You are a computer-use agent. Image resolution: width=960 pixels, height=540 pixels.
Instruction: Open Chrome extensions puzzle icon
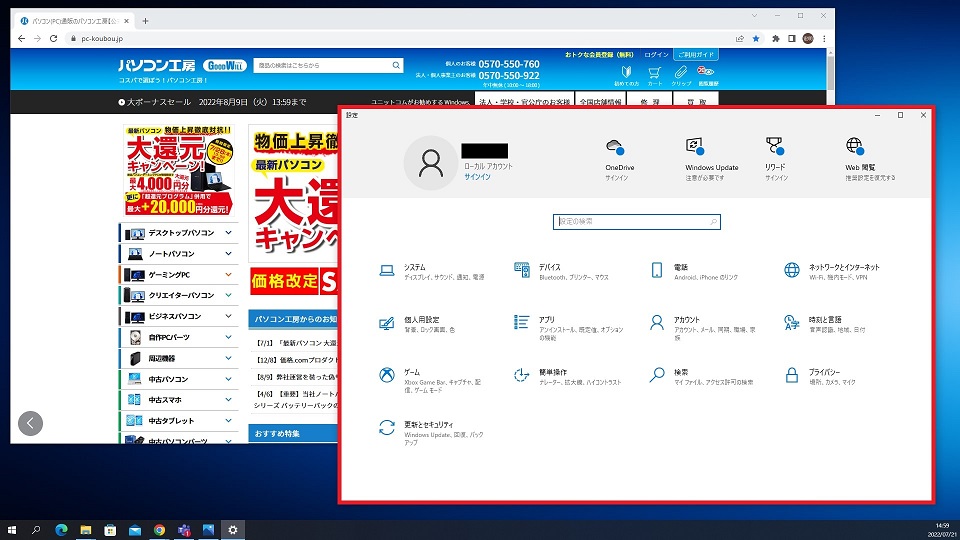[x=775, y=39]
